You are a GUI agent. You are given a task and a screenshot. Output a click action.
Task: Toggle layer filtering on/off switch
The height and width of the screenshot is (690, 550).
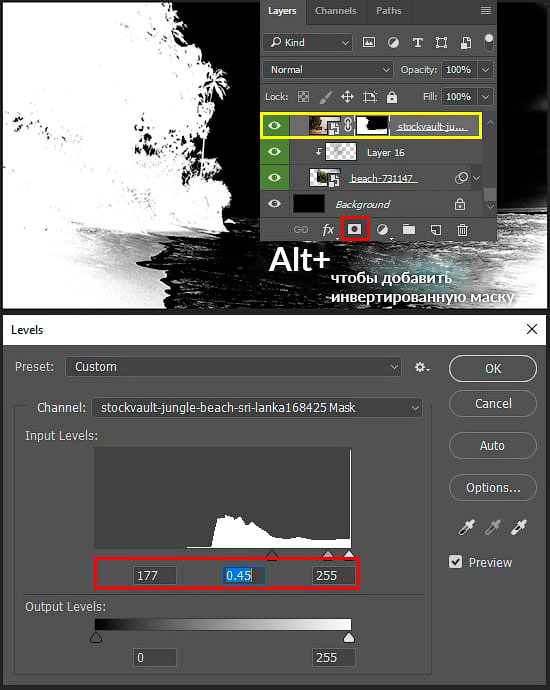tap(488, 42)
